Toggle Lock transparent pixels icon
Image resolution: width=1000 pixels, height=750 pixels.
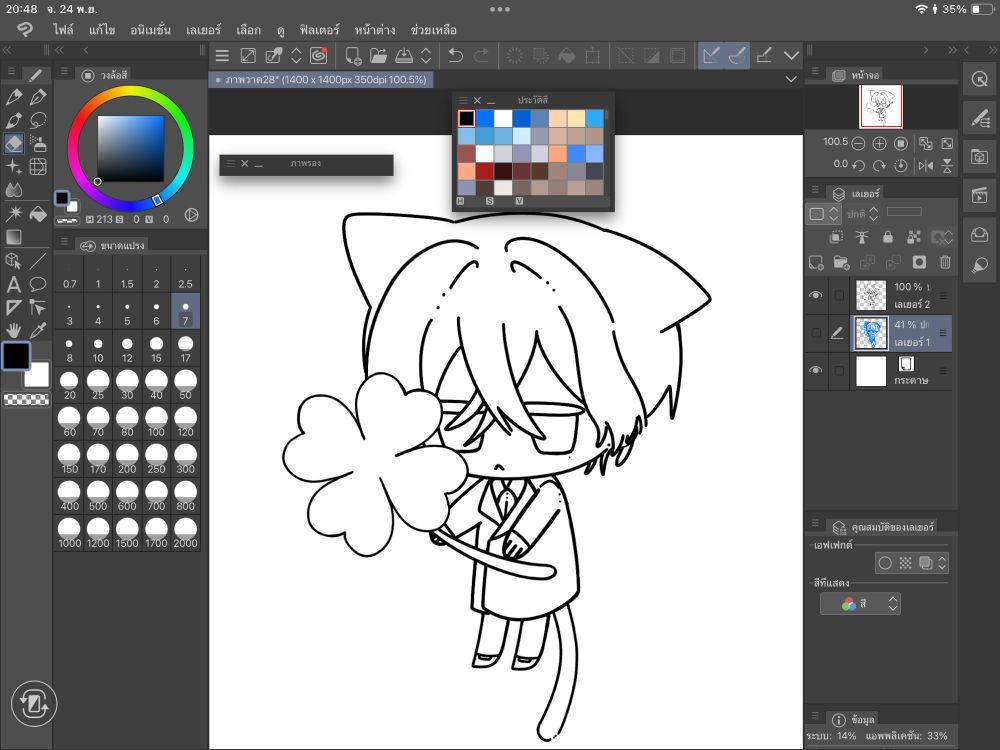[x=914, y=237]
